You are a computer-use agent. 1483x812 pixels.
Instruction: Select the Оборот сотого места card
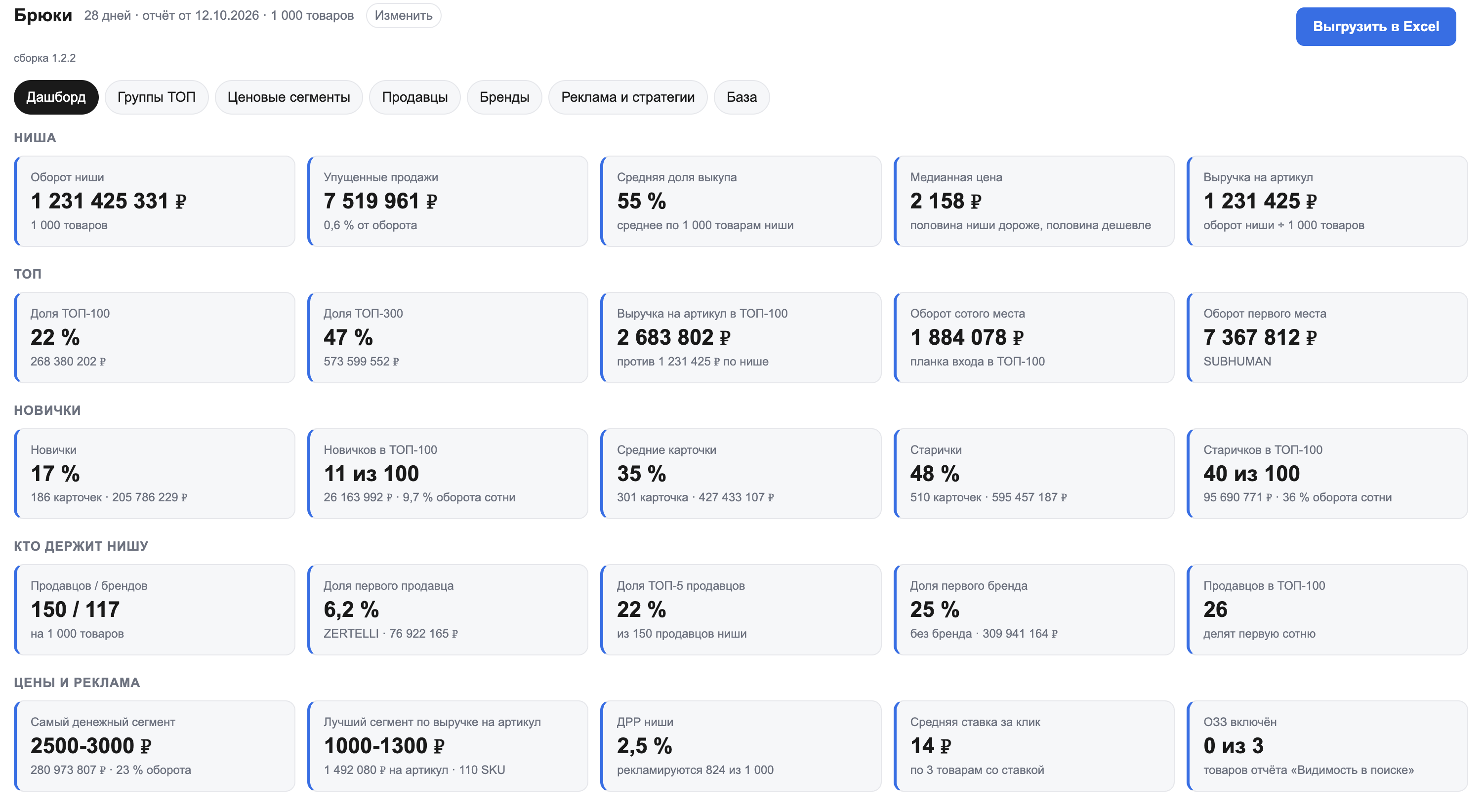(1033, 338)
